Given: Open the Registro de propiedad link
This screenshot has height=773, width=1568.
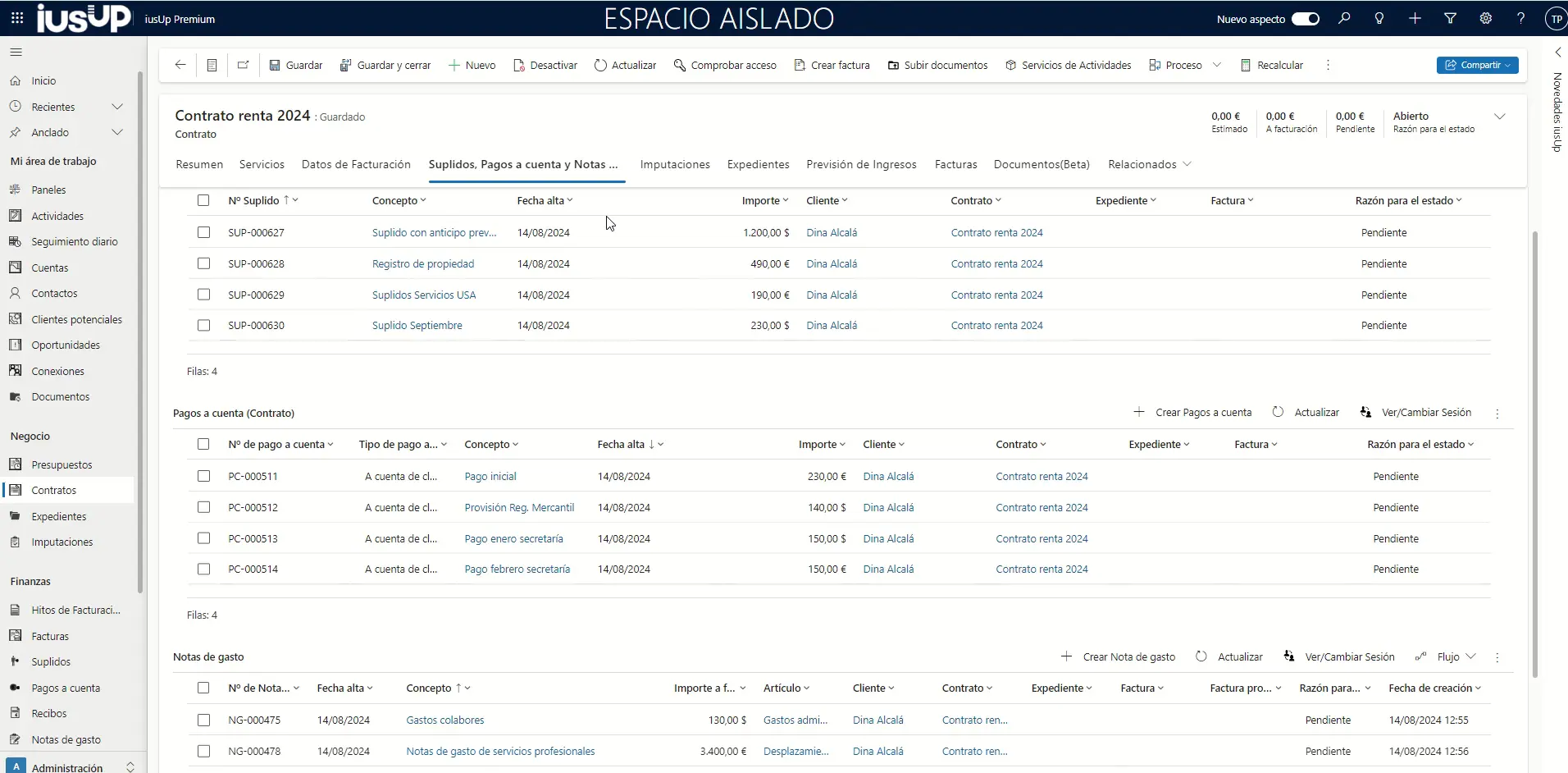Looking at the screenshot, I should tap(422, 263).
